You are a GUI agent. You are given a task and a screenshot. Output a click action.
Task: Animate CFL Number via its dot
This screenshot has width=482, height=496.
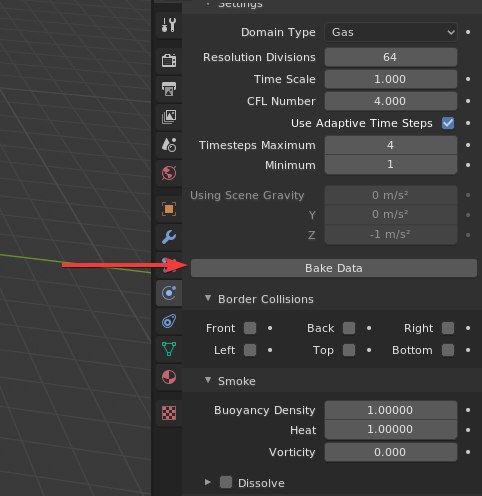pos(468,101)
